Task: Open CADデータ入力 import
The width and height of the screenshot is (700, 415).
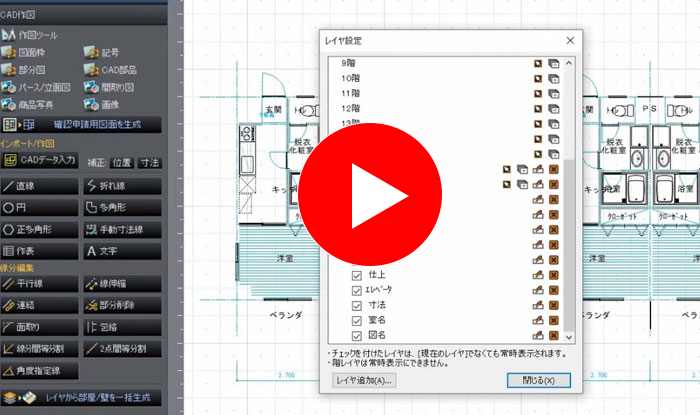Action: click(40, 160)
